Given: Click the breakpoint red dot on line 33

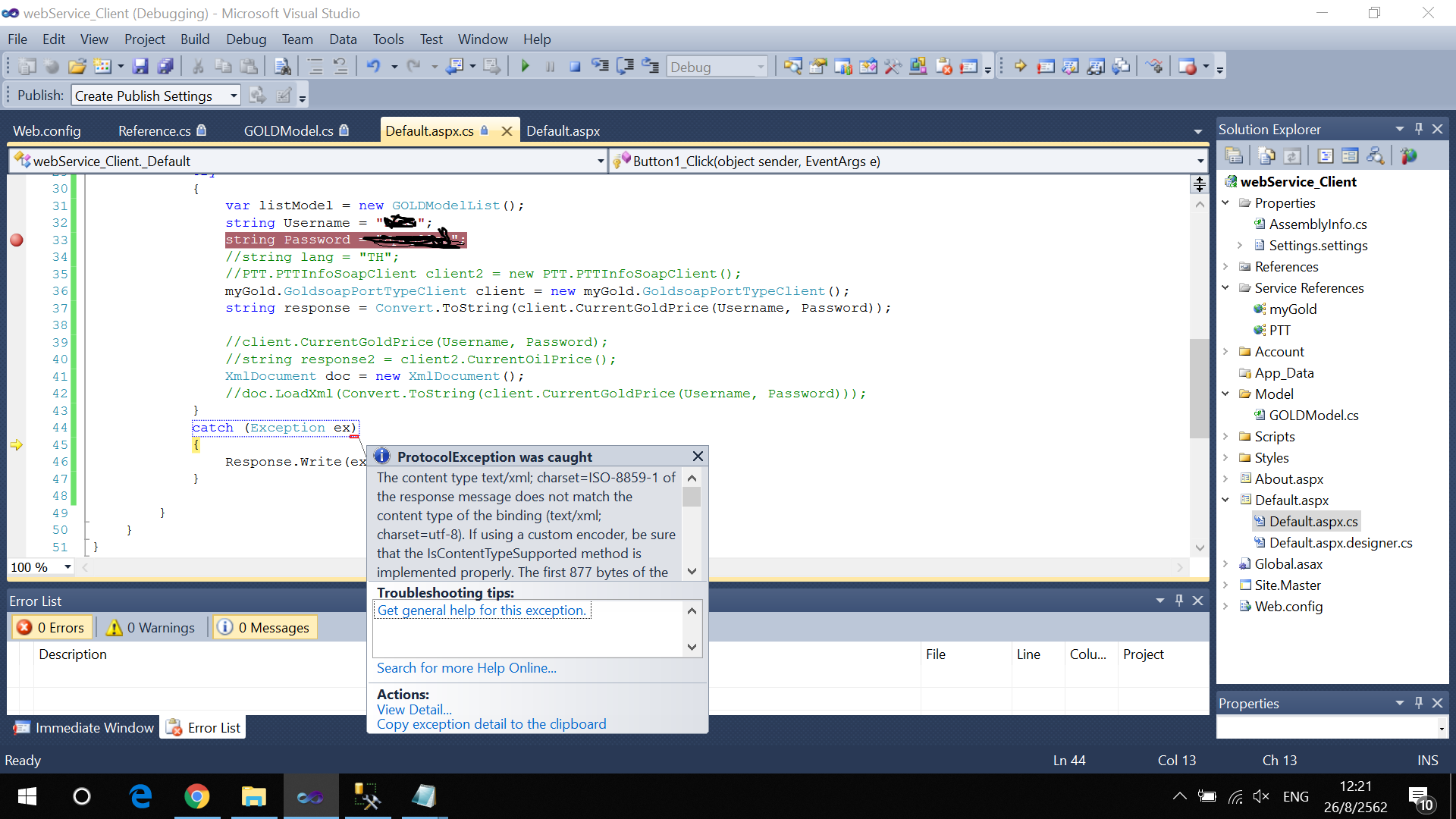Looking at the screenshot, I should click(17, 240).
